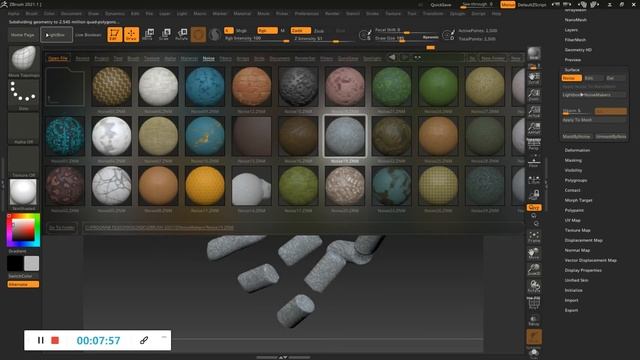Click the Frame icon in right shelf
This screenshot has height=360, width=640.
click(533, 237)
